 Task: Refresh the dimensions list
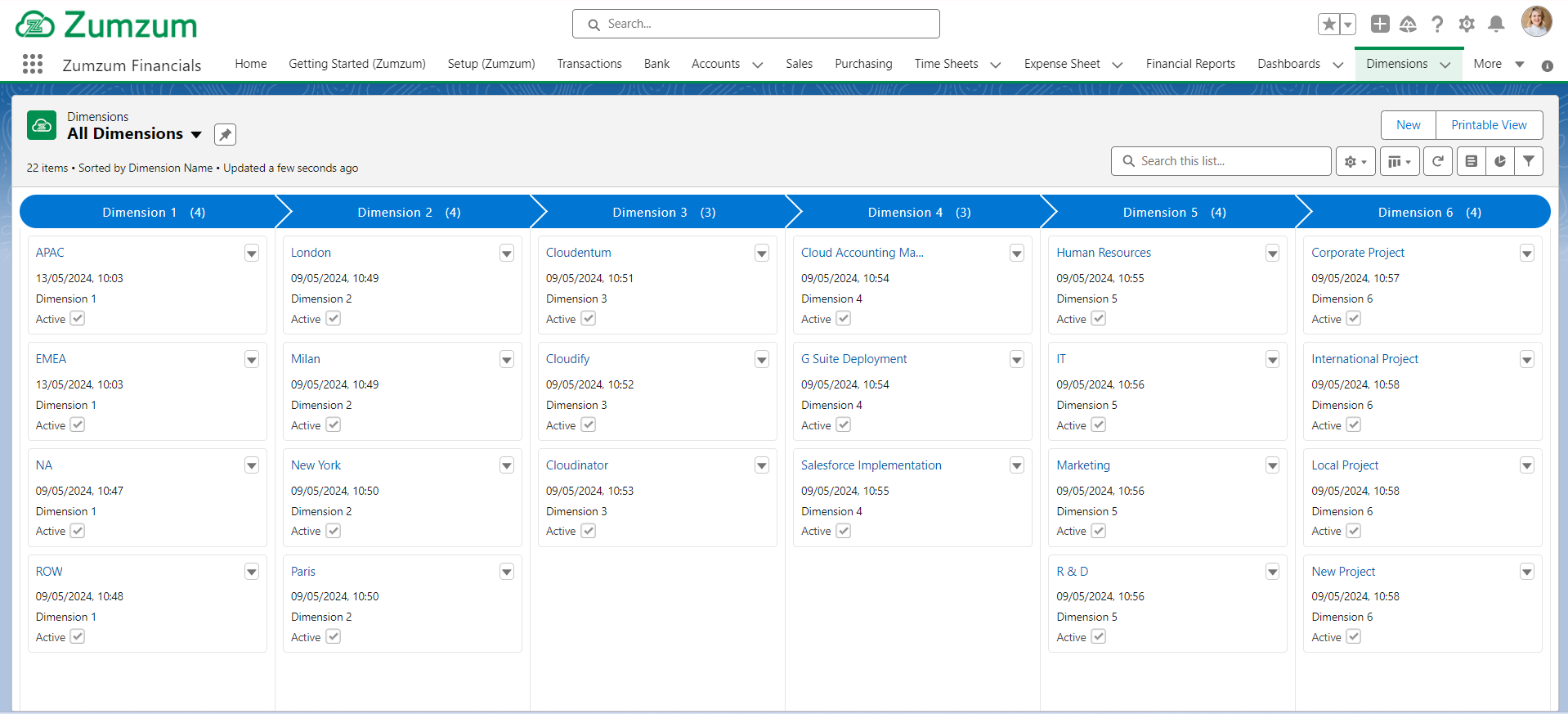1438,161
